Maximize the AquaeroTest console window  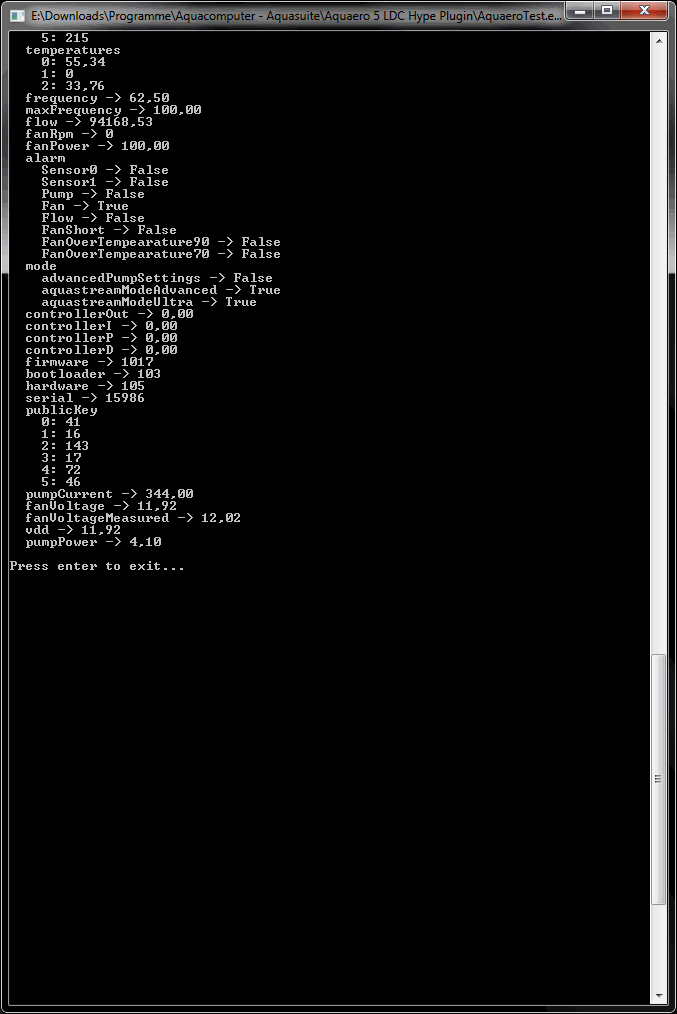tap(607, 10)
